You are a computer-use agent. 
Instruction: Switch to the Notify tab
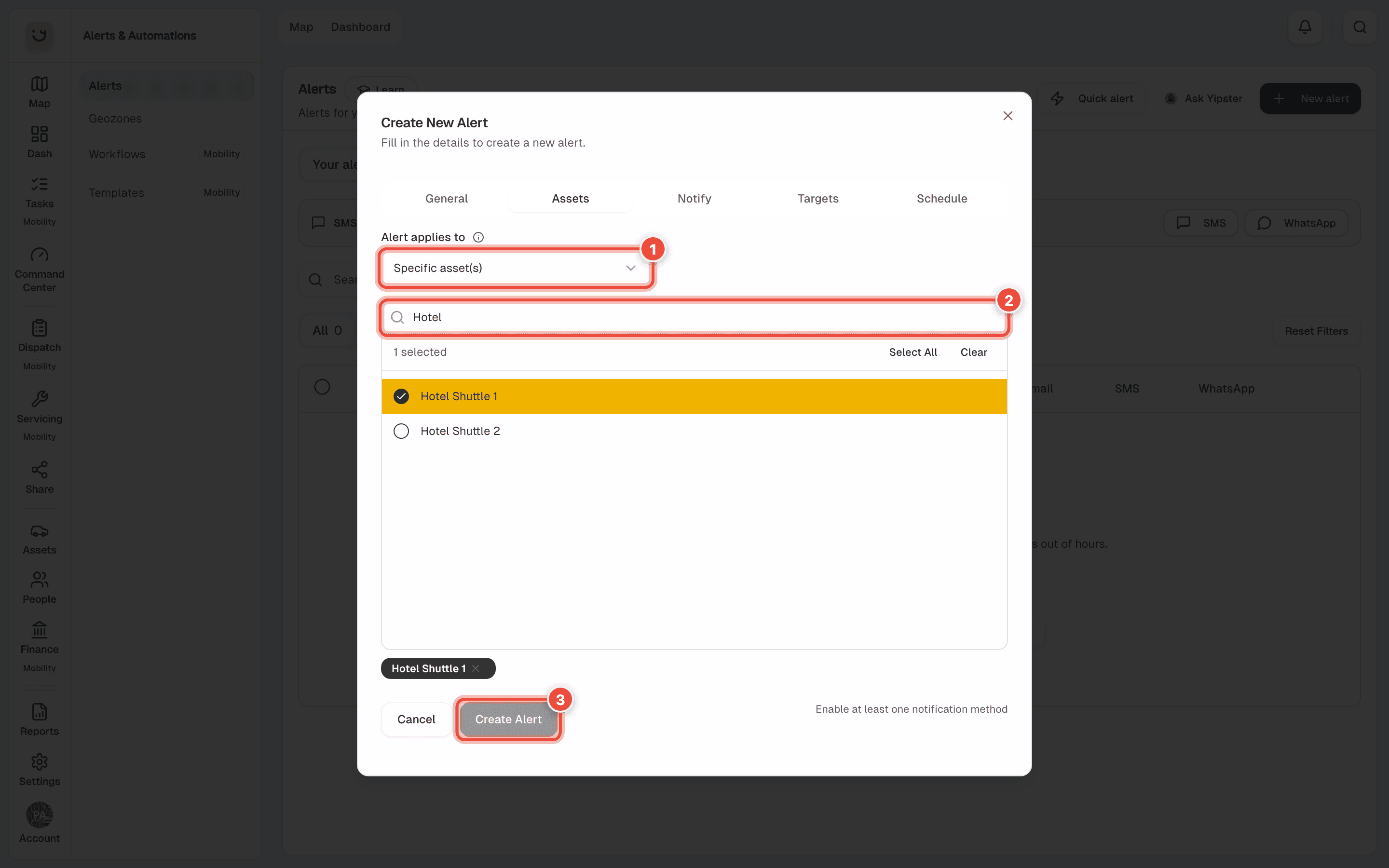pyautogui.click(x=694, y=199)
